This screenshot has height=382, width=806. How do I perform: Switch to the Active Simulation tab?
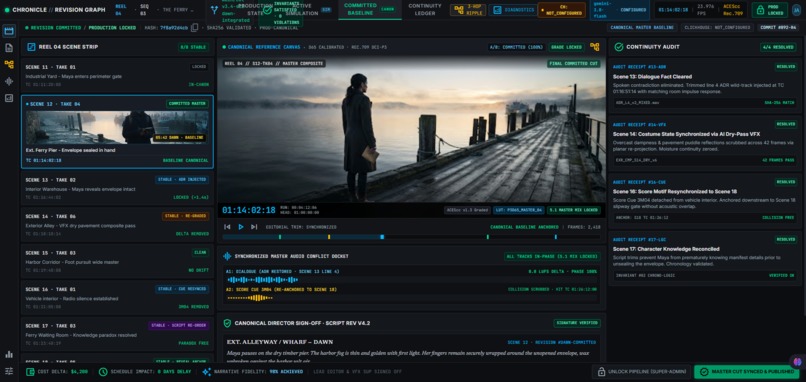[307, 10]
